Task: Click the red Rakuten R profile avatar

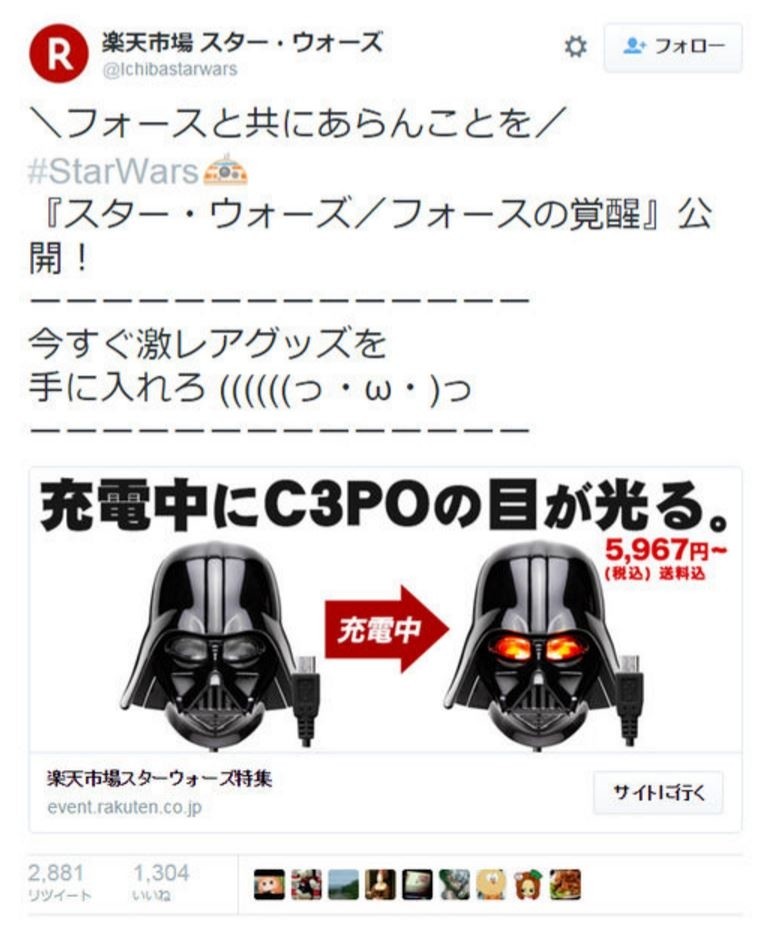Action: click(58, 53)
